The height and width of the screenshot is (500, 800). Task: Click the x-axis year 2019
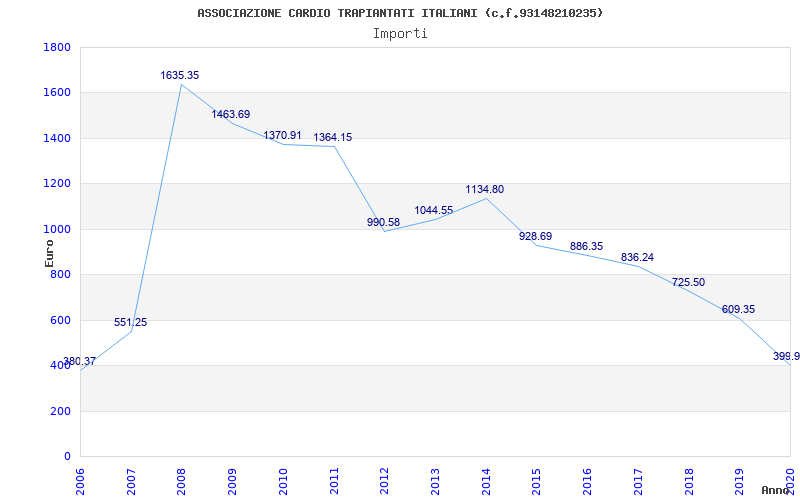click(739, 481)
